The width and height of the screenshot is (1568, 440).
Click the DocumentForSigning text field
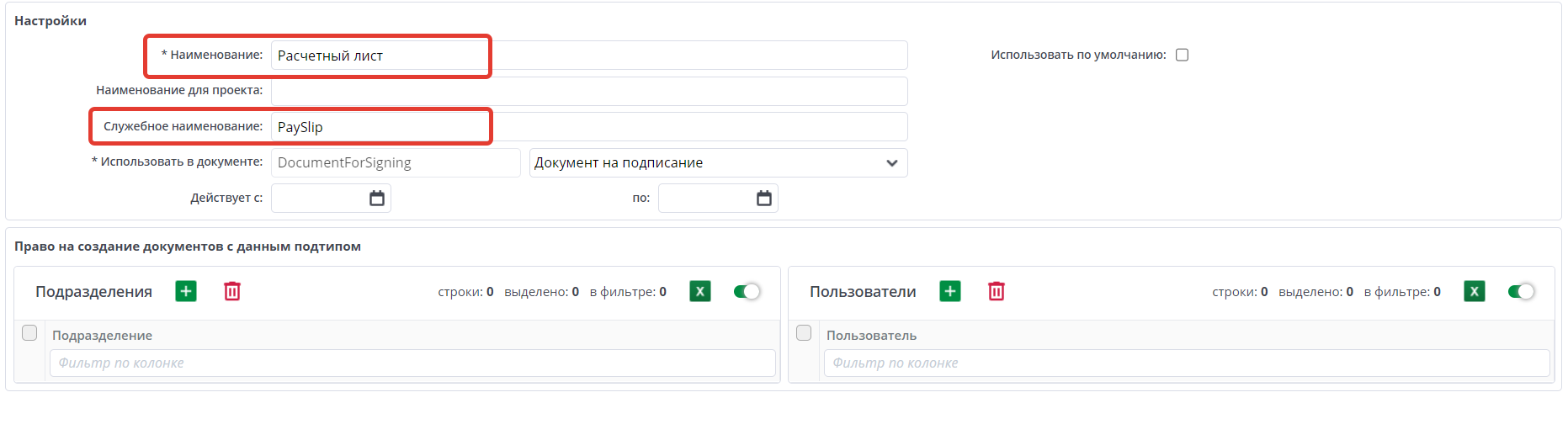[x=396, y=162]
